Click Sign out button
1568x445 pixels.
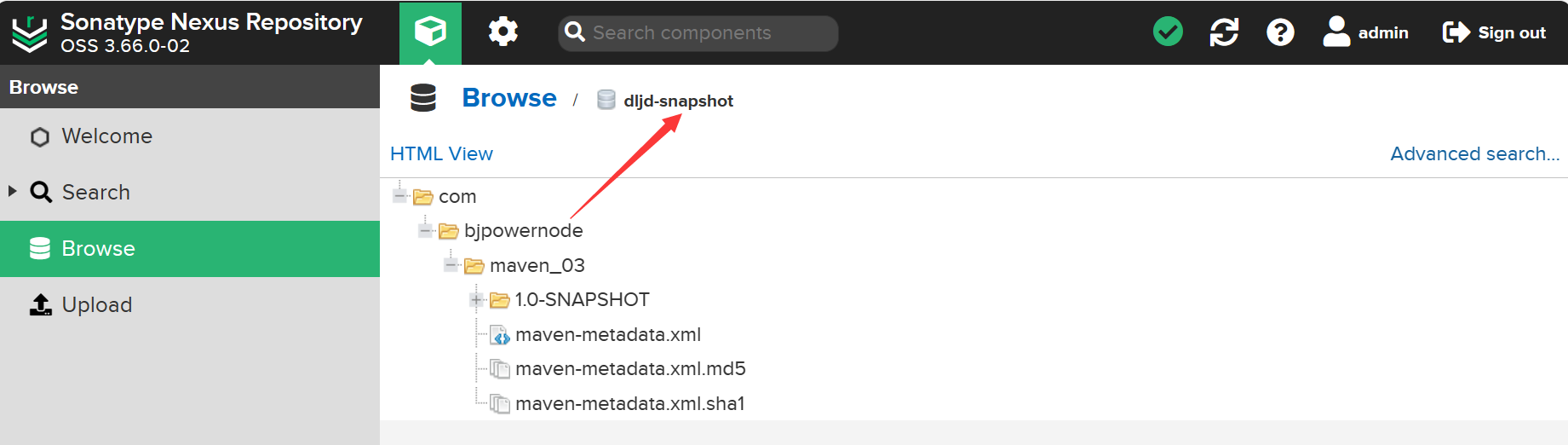[x=1494, y=32]
